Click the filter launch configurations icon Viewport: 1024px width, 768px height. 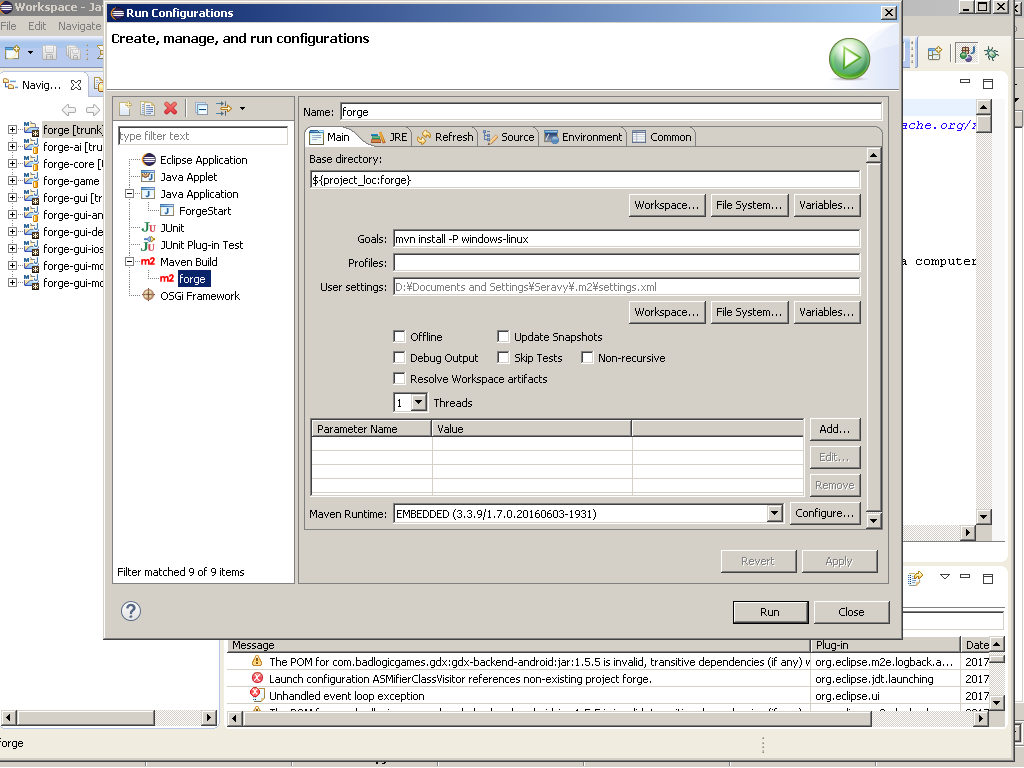[224, 108]
